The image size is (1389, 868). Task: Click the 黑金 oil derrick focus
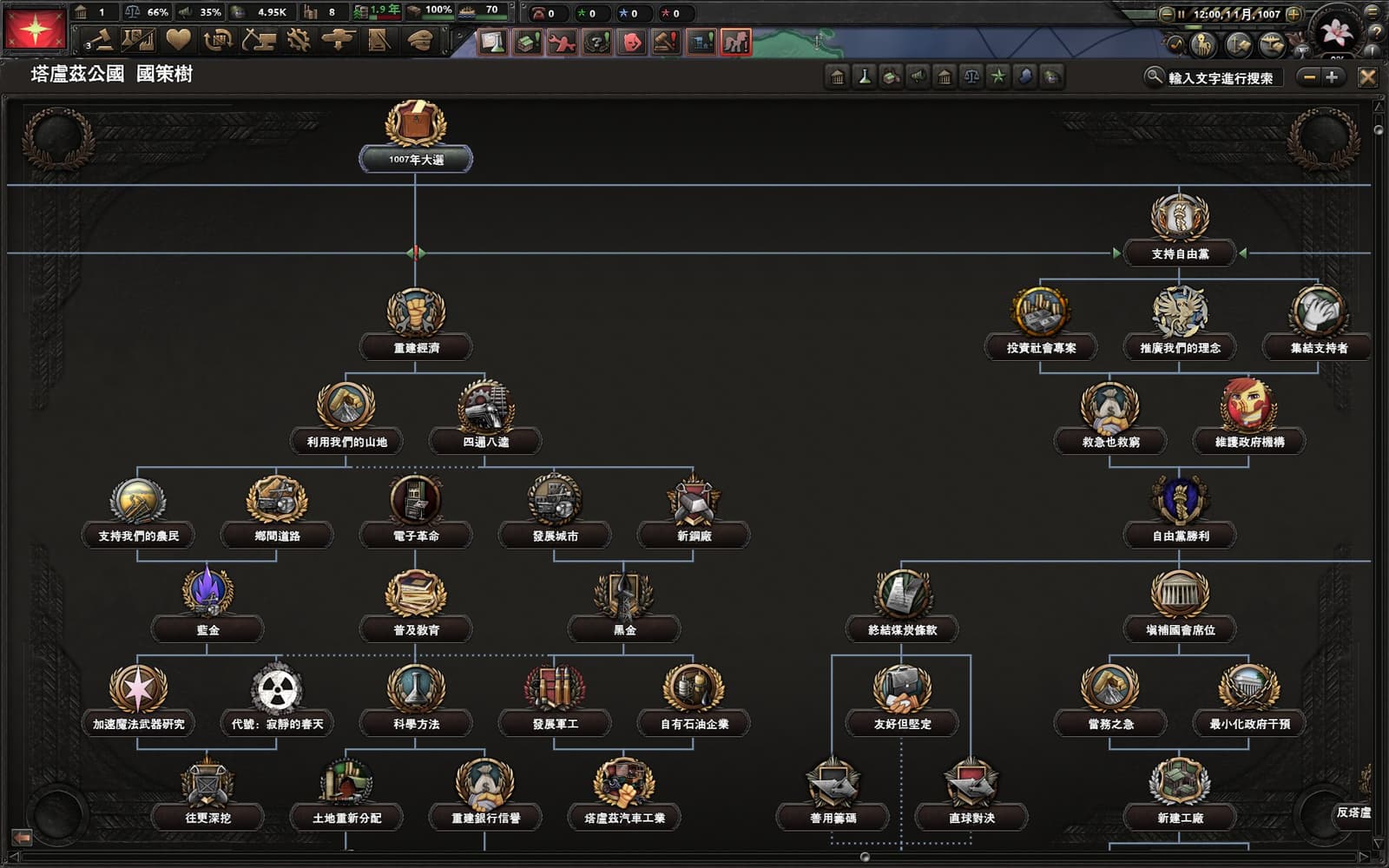[624, 594]
